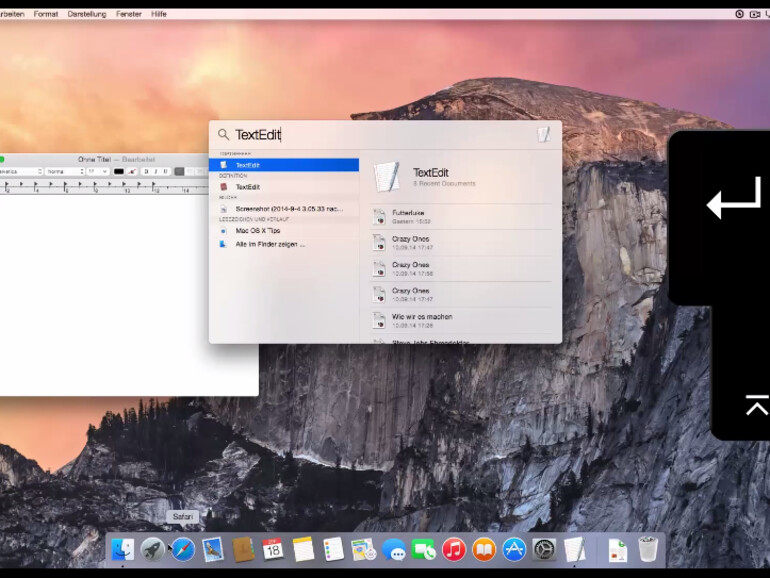
Task: Click large TextEdit icon in Spotlight preview
Action: pos(386,176)
